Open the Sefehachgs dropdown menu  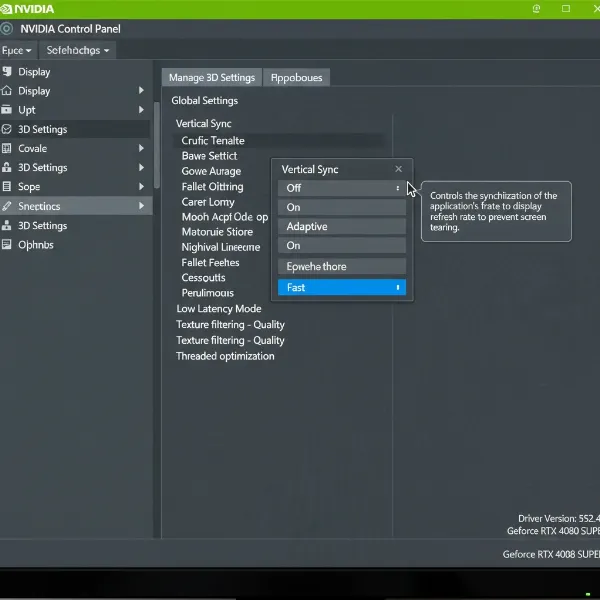(77, 51)
